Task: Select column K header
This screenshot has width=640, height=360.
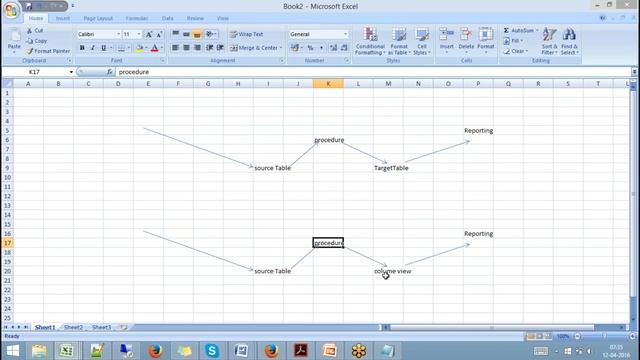Action: [328, 84]
